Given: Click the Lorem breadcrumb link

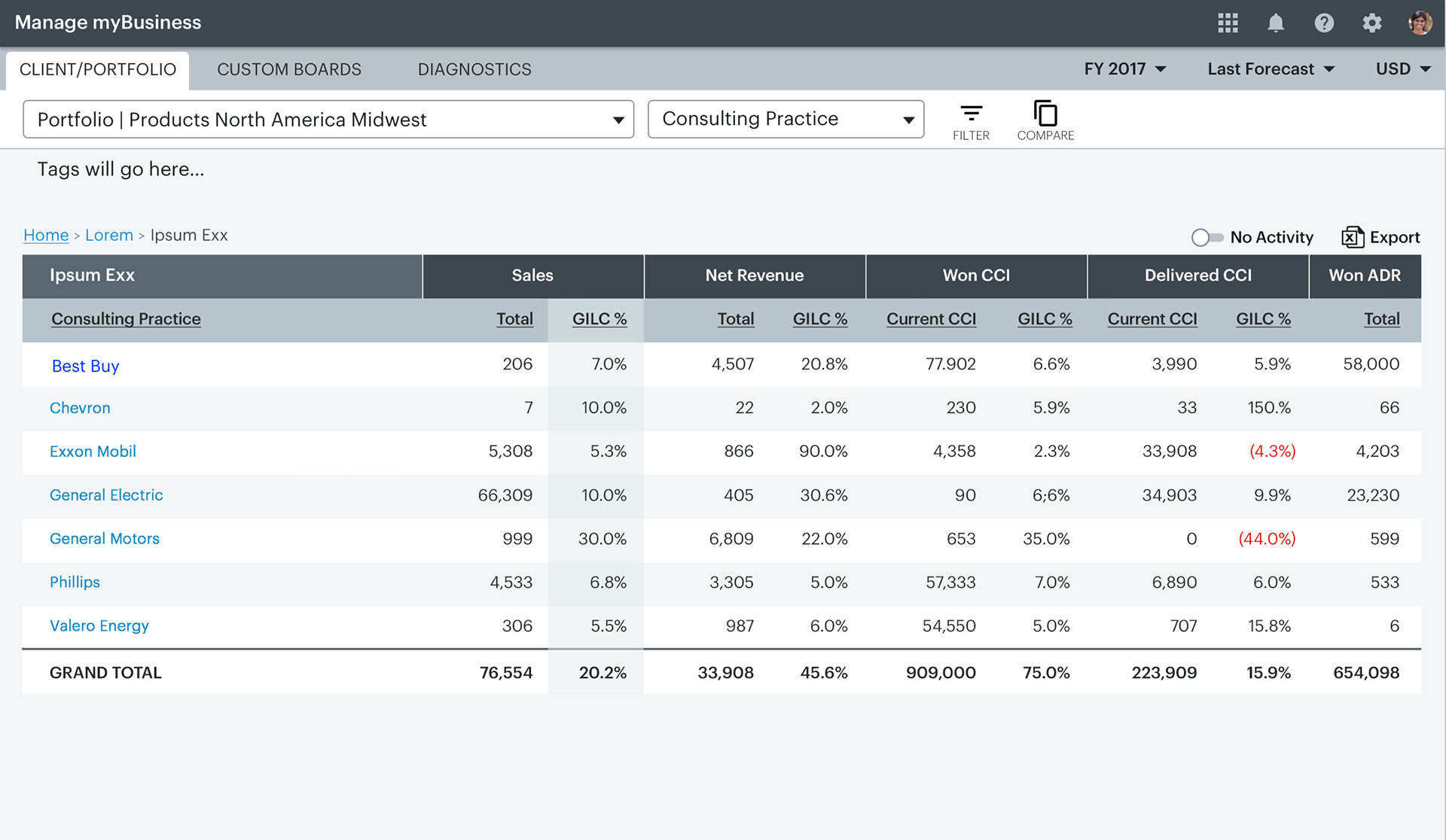Looking at the screenshot, I should 109,236.
